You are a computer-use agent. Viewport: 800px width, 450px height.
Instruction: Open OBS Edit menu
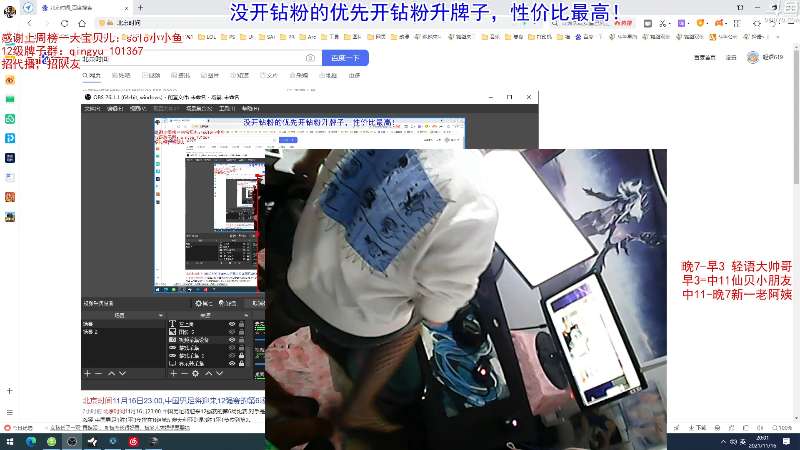tap(115, 109)
